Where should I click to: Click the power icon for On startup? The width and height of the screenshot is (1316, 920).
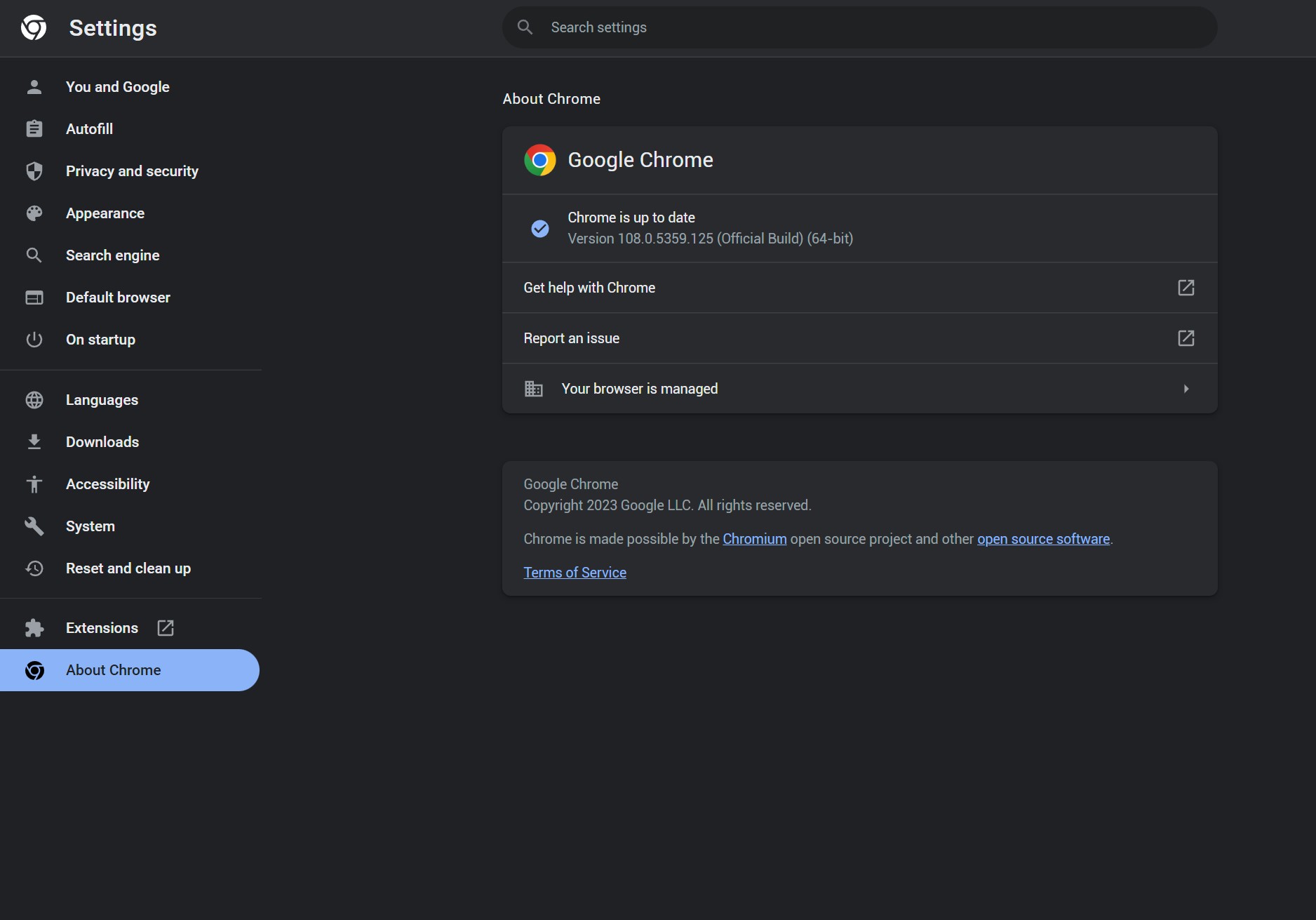[x=34, y=340]
